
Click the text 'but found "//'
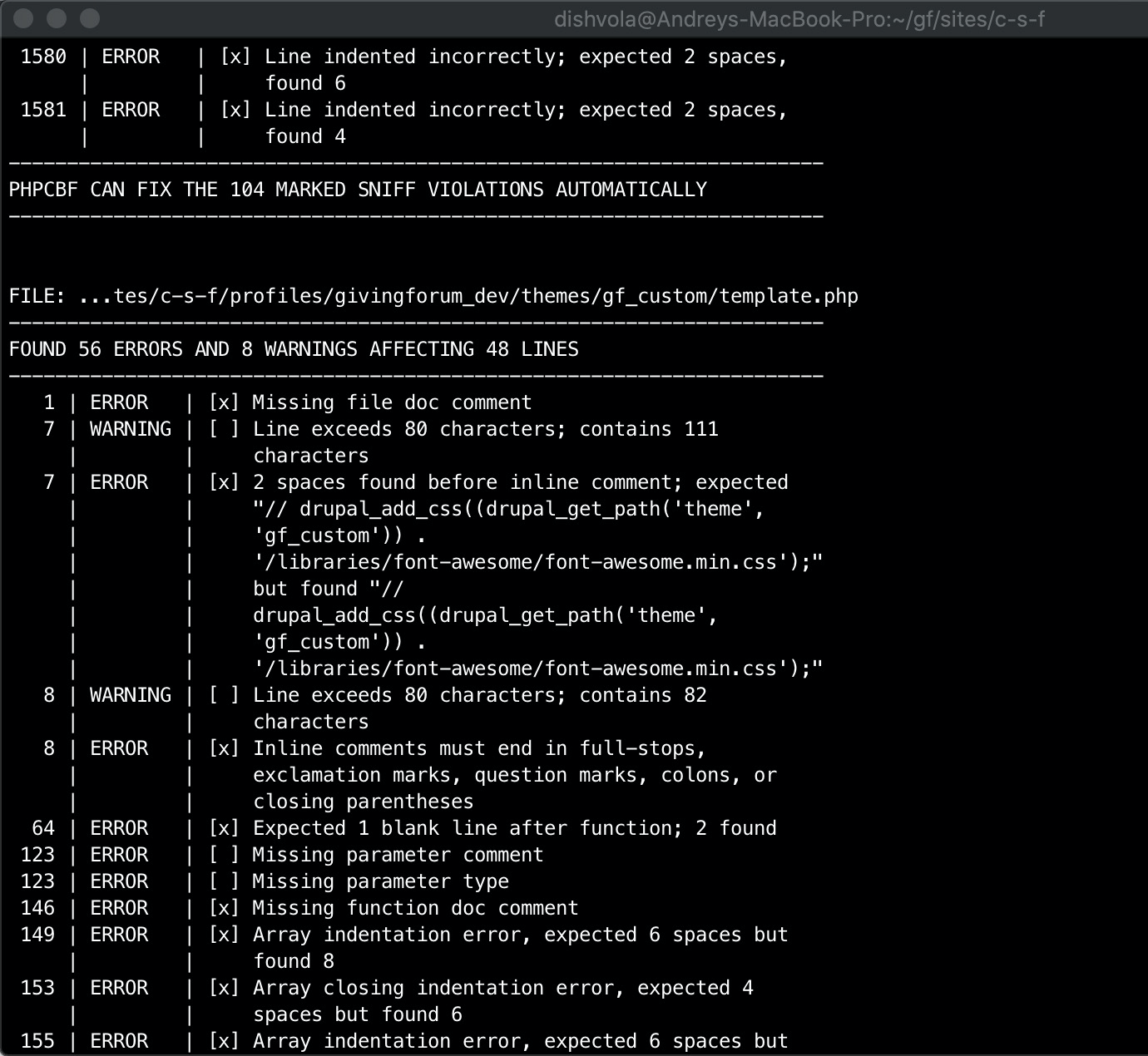[x=329, y=589]
